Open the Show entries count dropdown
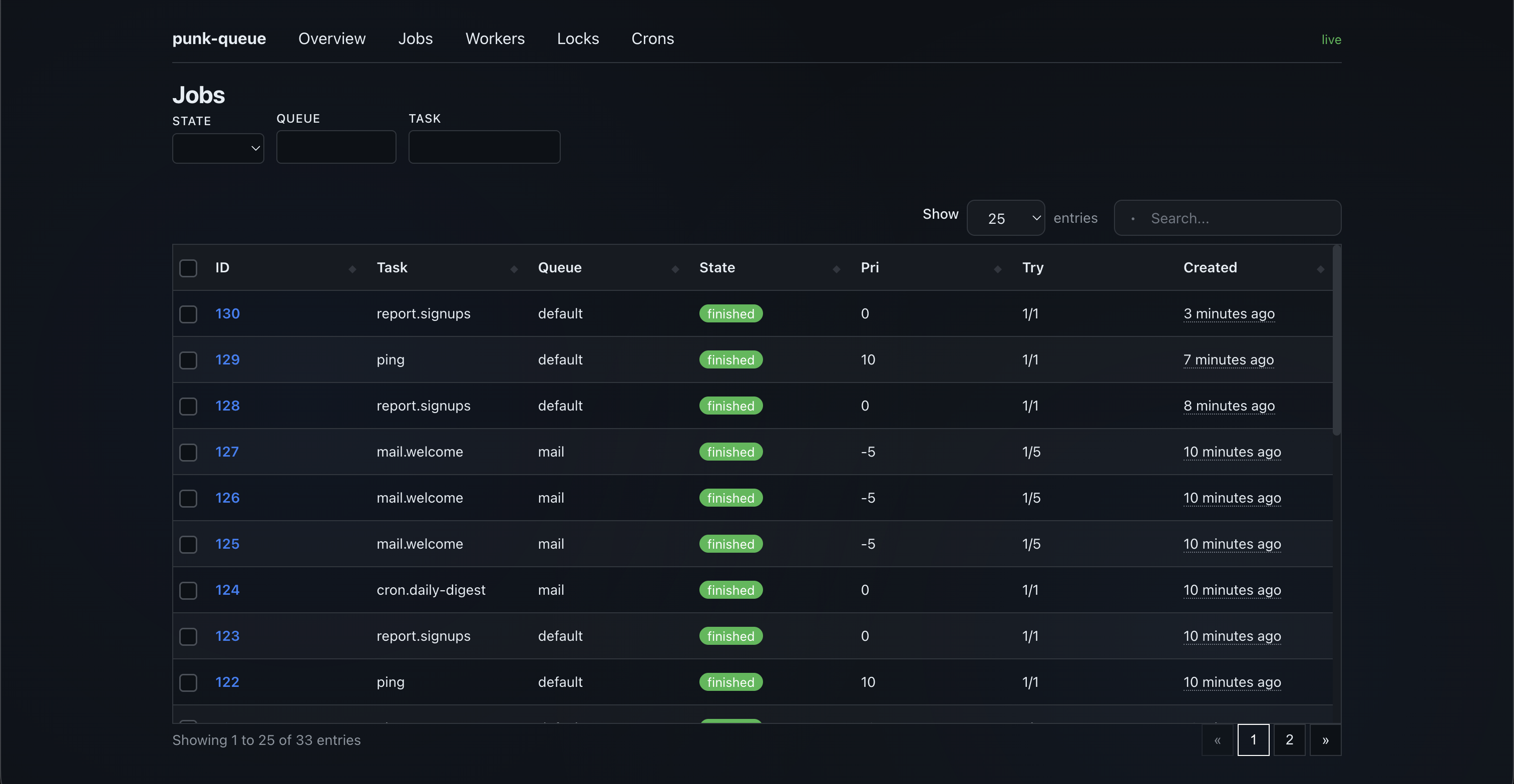The width and height of the screenshot is (1514, 784). [x=1006, y=218]
